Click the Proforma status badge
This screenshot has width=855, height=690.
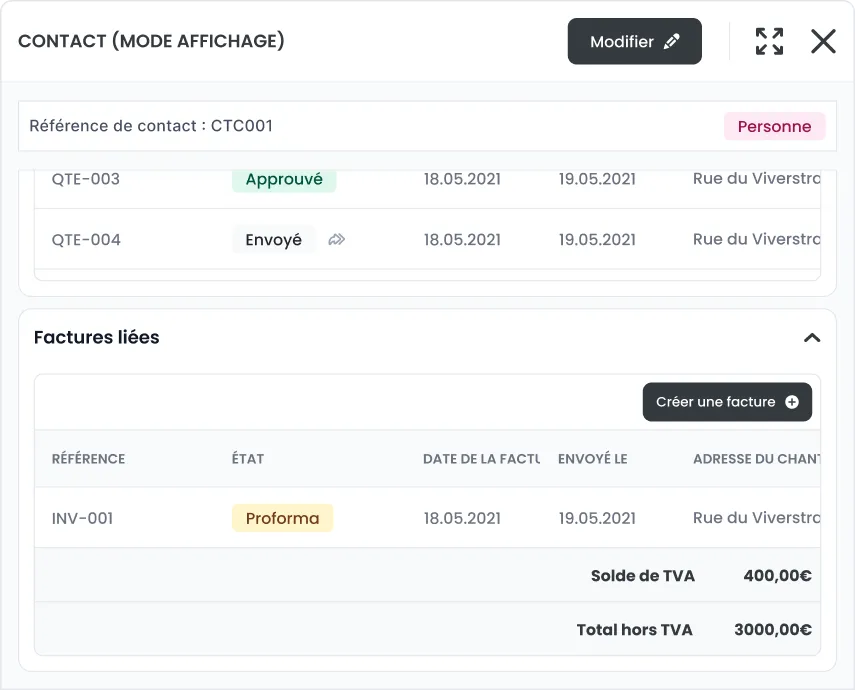(x=282, y=518)
